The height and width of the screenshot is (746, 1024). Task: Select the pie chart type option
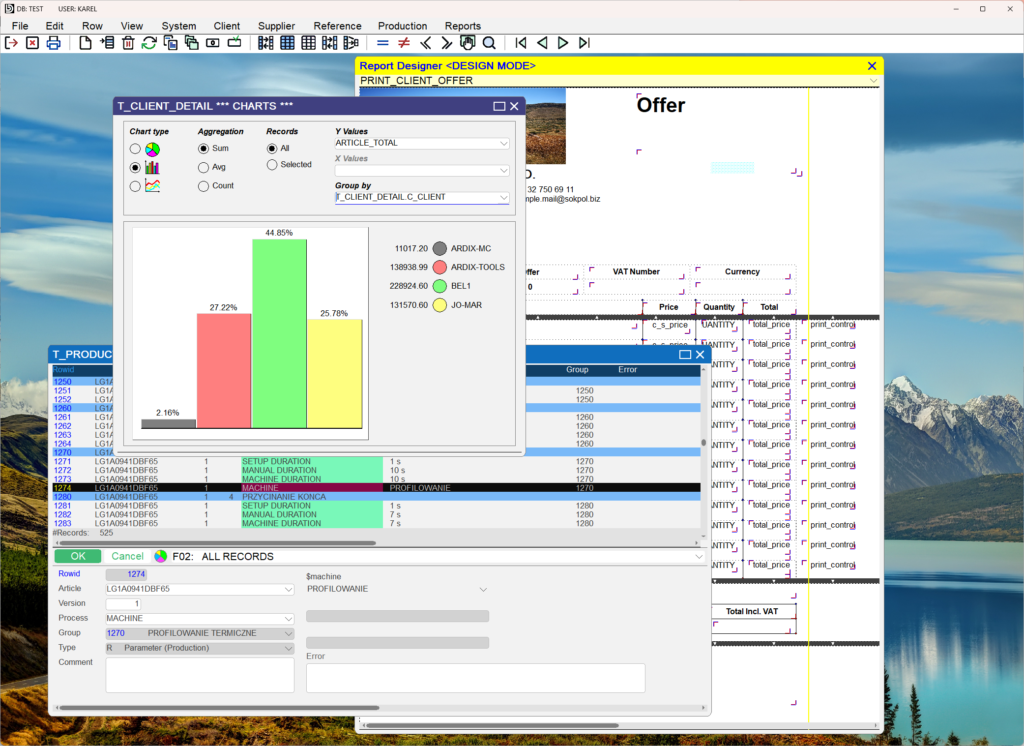click(135, 148)
